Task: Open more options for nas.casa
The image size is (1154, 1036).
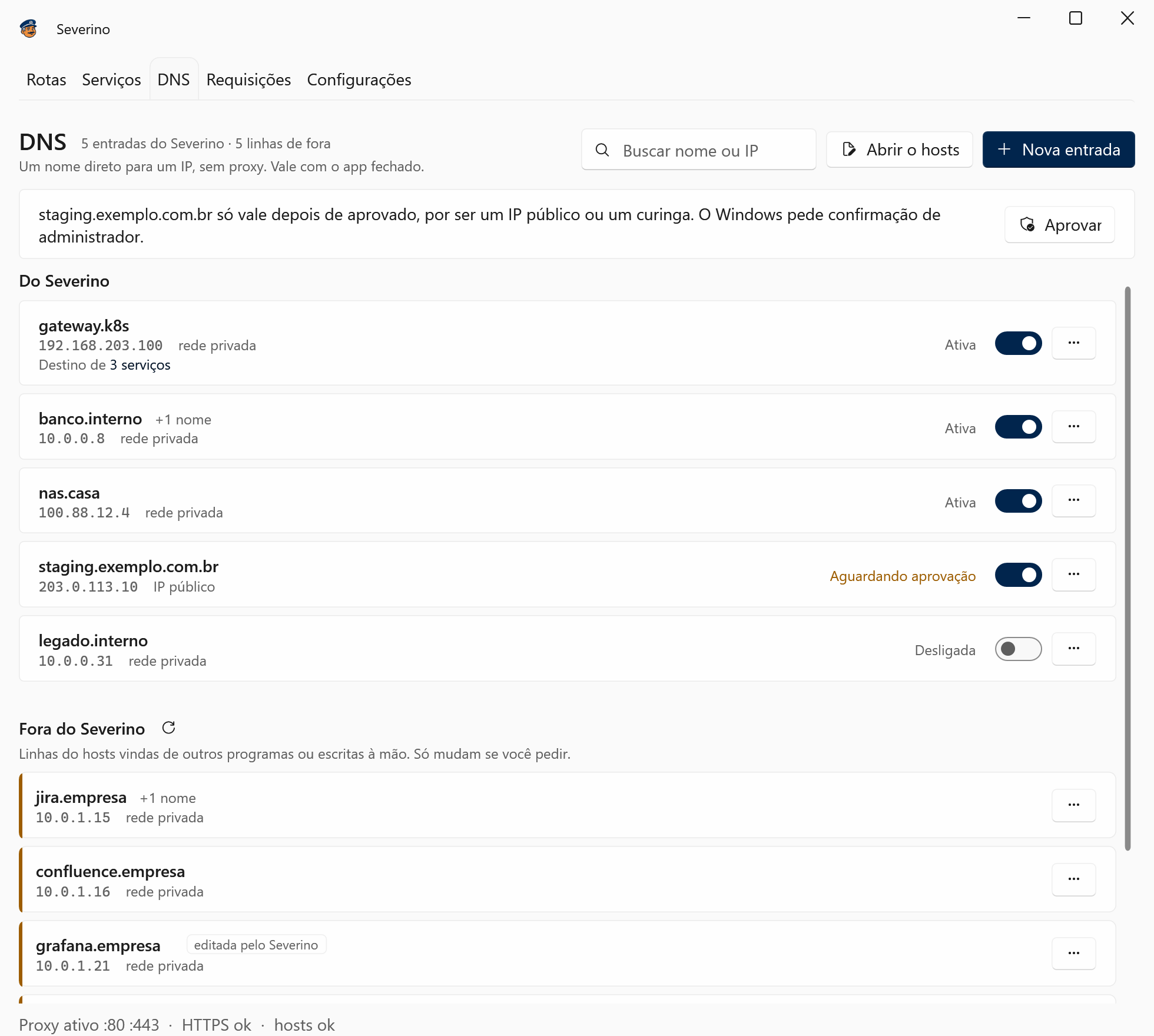Action: click(x=1073, y=501)
